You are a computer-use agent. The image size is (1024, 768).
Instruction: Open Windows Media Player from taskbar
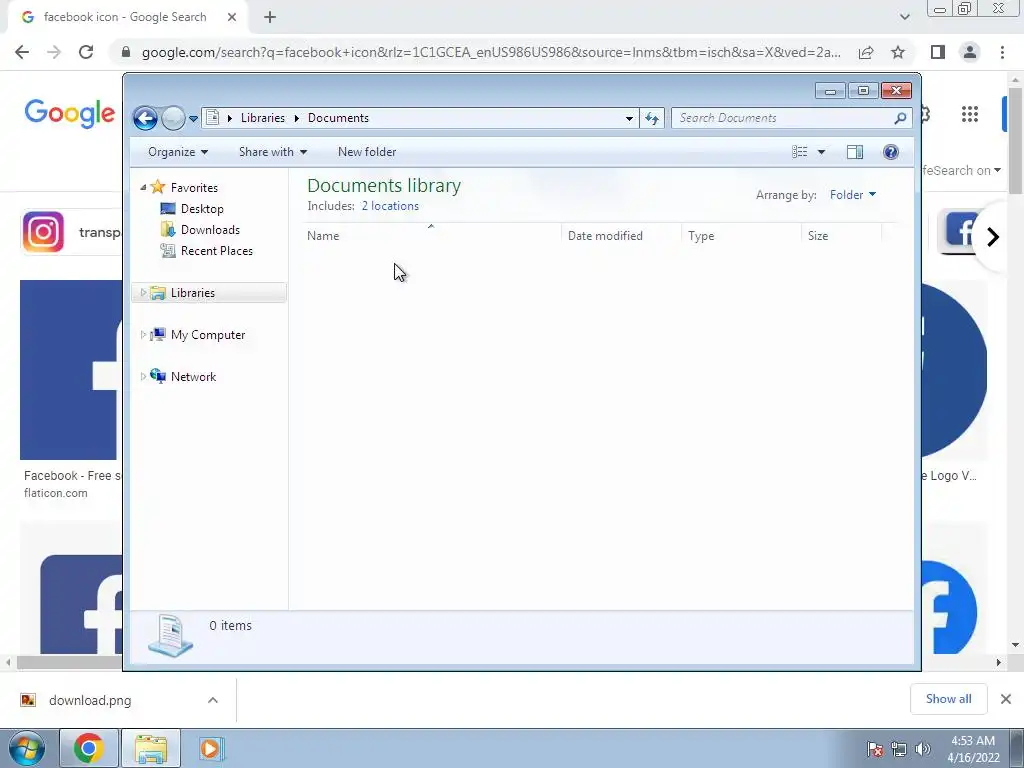(x=211, y=748)
